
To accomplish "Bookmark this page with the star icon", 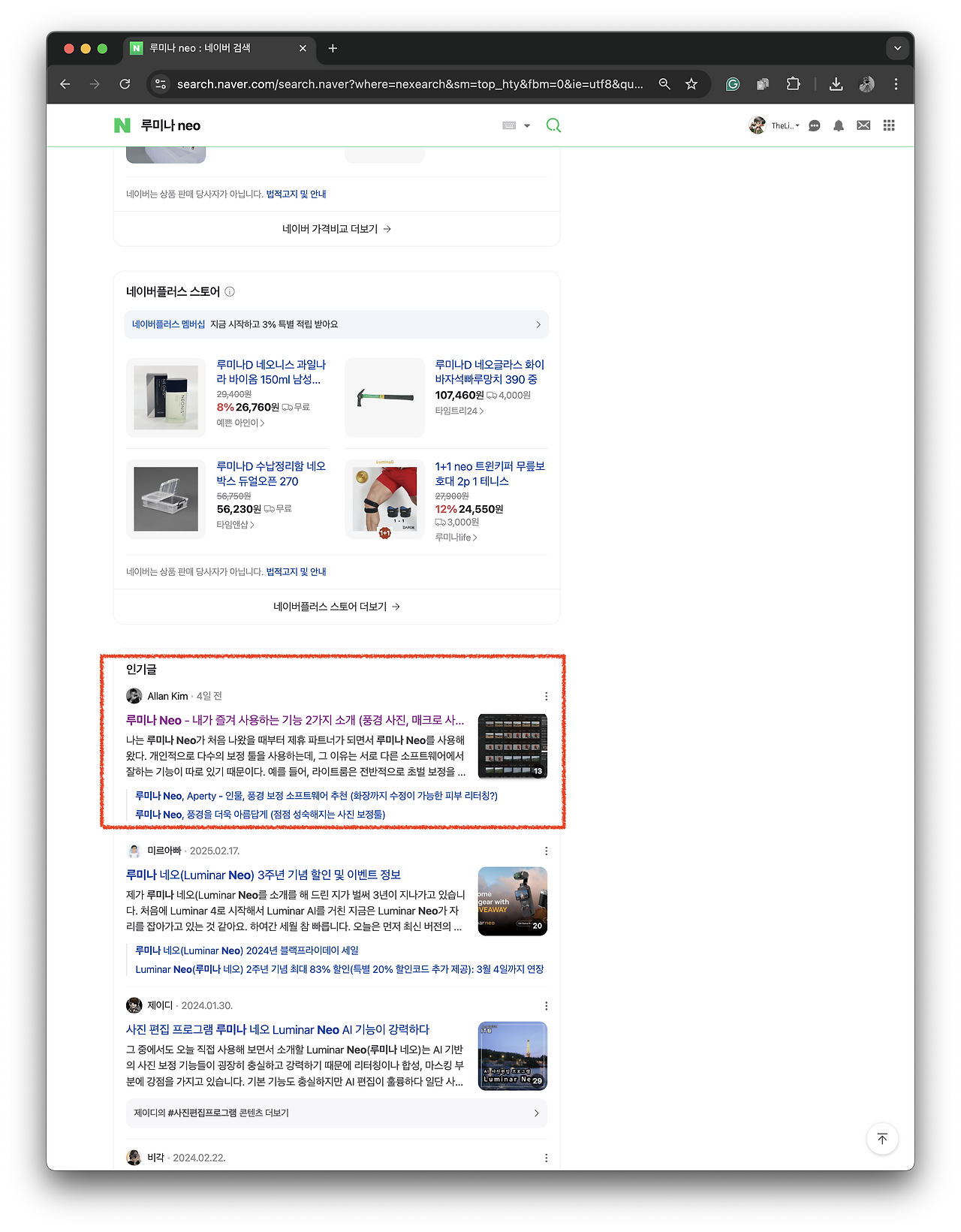I will (x=691, y=84).
